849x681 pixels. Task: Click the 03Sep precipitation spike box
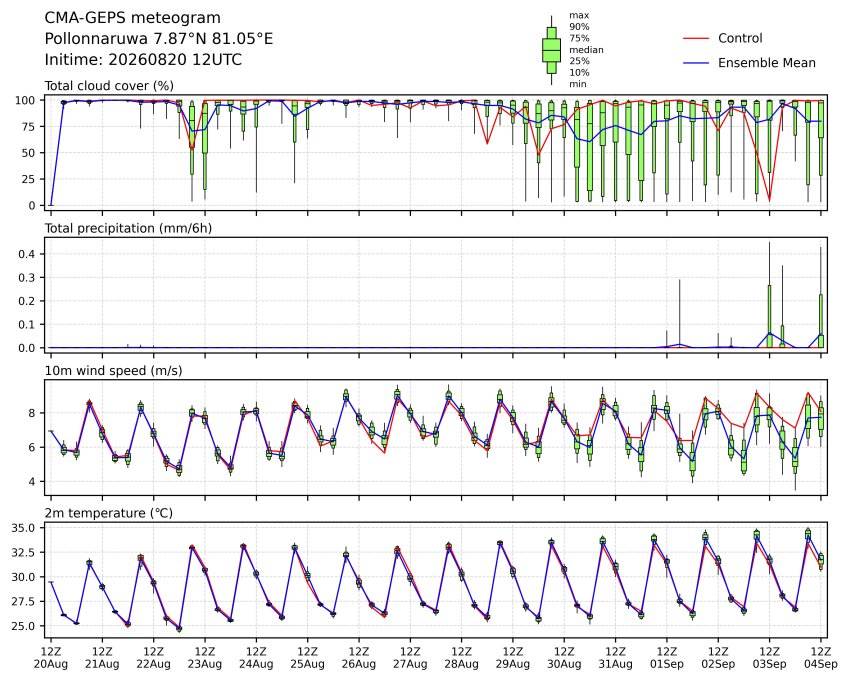[x=769, y=316]
